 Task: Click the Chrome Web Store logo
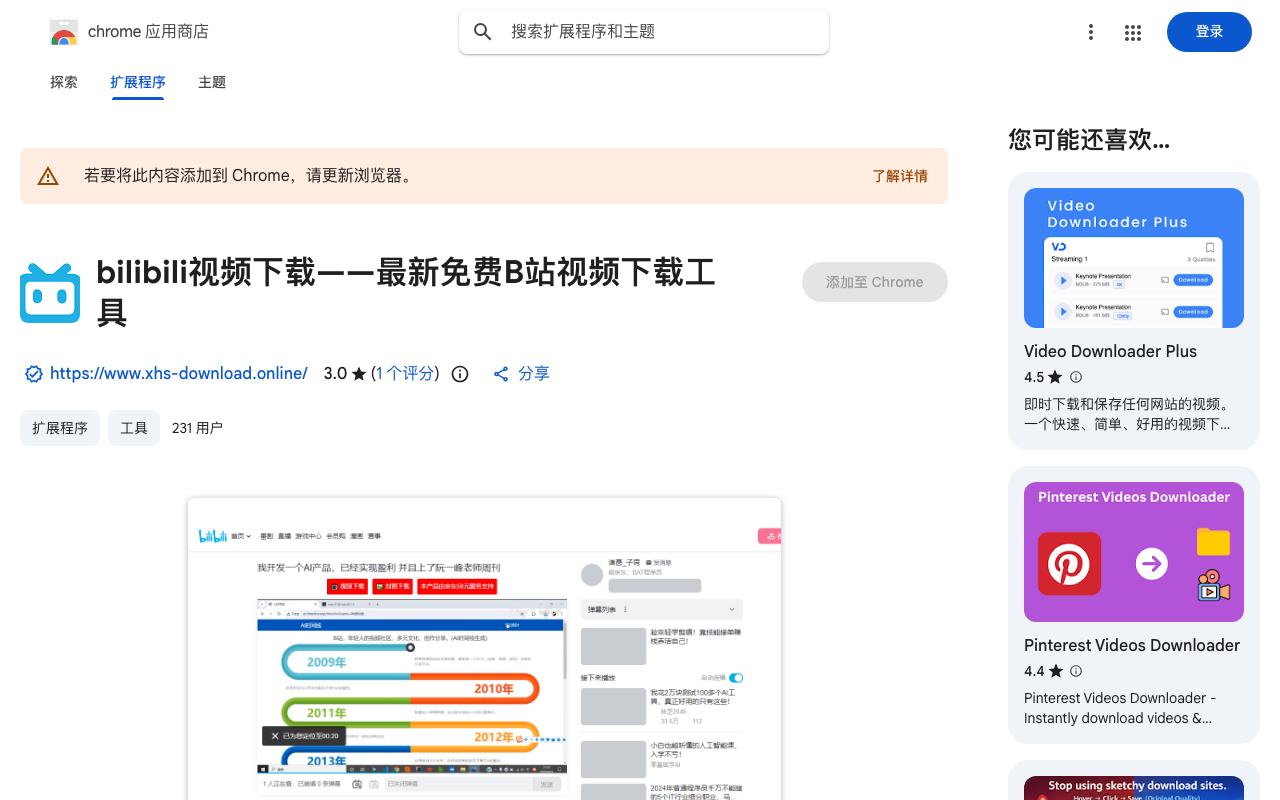[63, 32]
